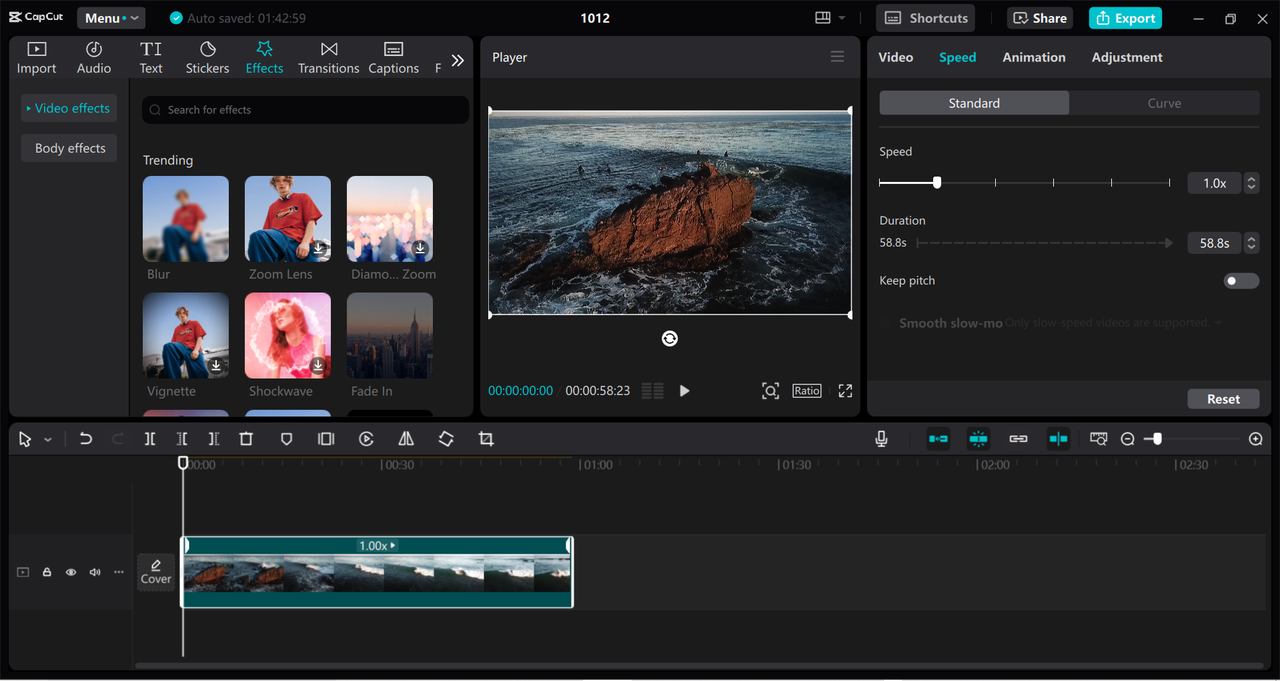
Task: Select the Shockwave effect thumbnail
Action: click(288, 335)
